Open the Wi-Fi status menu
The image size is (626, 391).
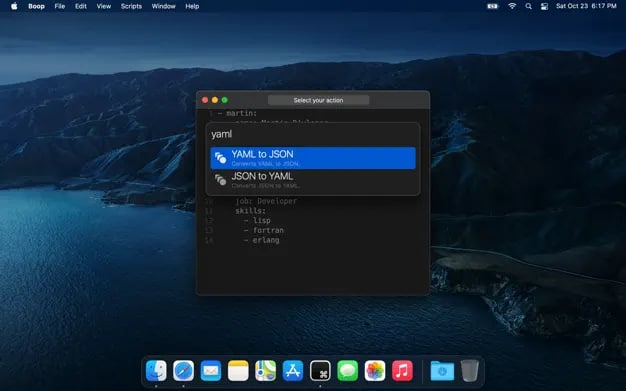point(512,6)
